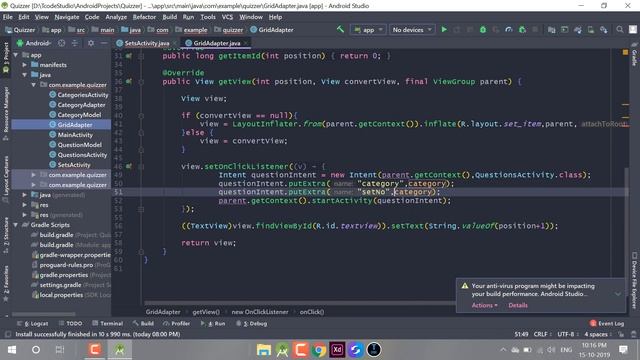The width and height of the screenshot is (640, 360).
Task: Open Cortana search circle on taskbar
Action: point(36,350)
